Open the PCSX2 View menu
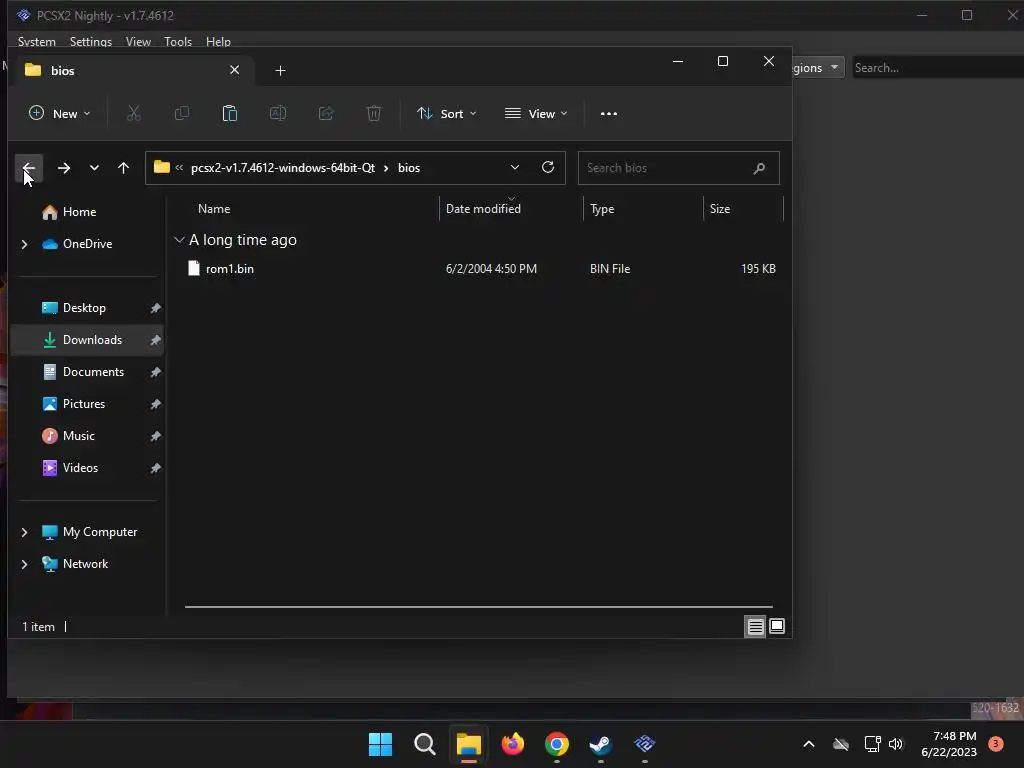 point(138,41)
